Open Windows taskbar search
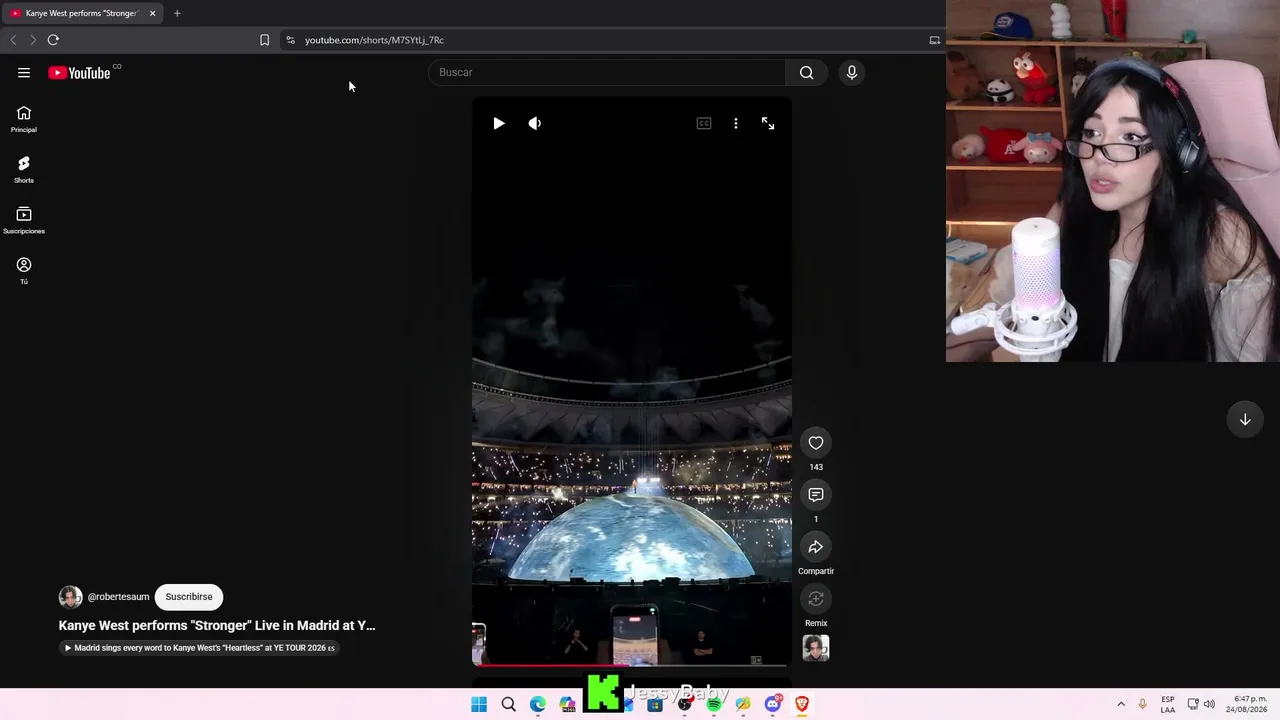1280x720 pixels. (x=508, y=704)
